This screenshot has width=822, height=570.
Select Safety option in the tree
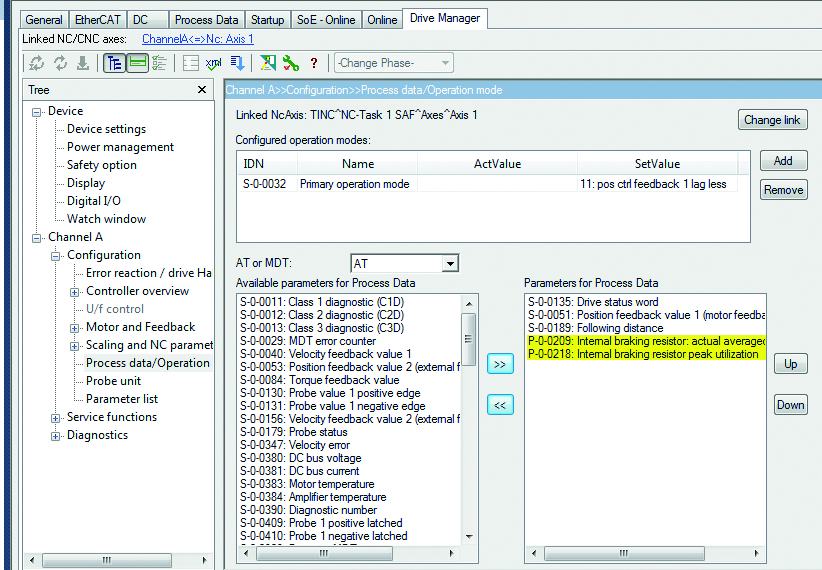coord(102,165)
